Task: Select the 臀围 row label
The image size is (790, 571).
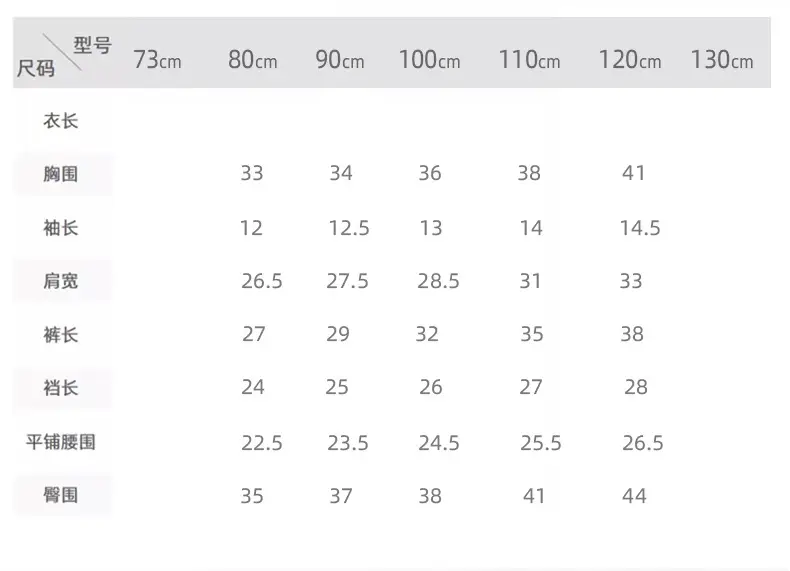Action: click(60, 495)
